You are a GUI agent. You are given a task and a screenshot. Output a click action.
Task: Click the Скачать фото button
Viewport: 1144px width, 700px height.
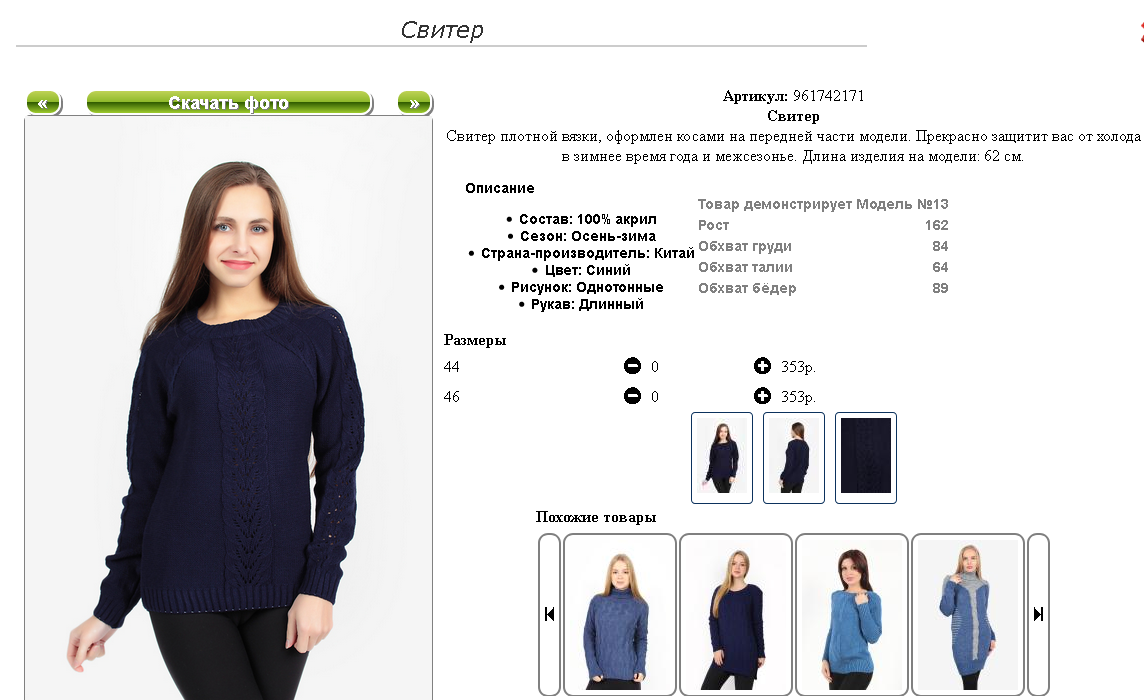point(229,103)
